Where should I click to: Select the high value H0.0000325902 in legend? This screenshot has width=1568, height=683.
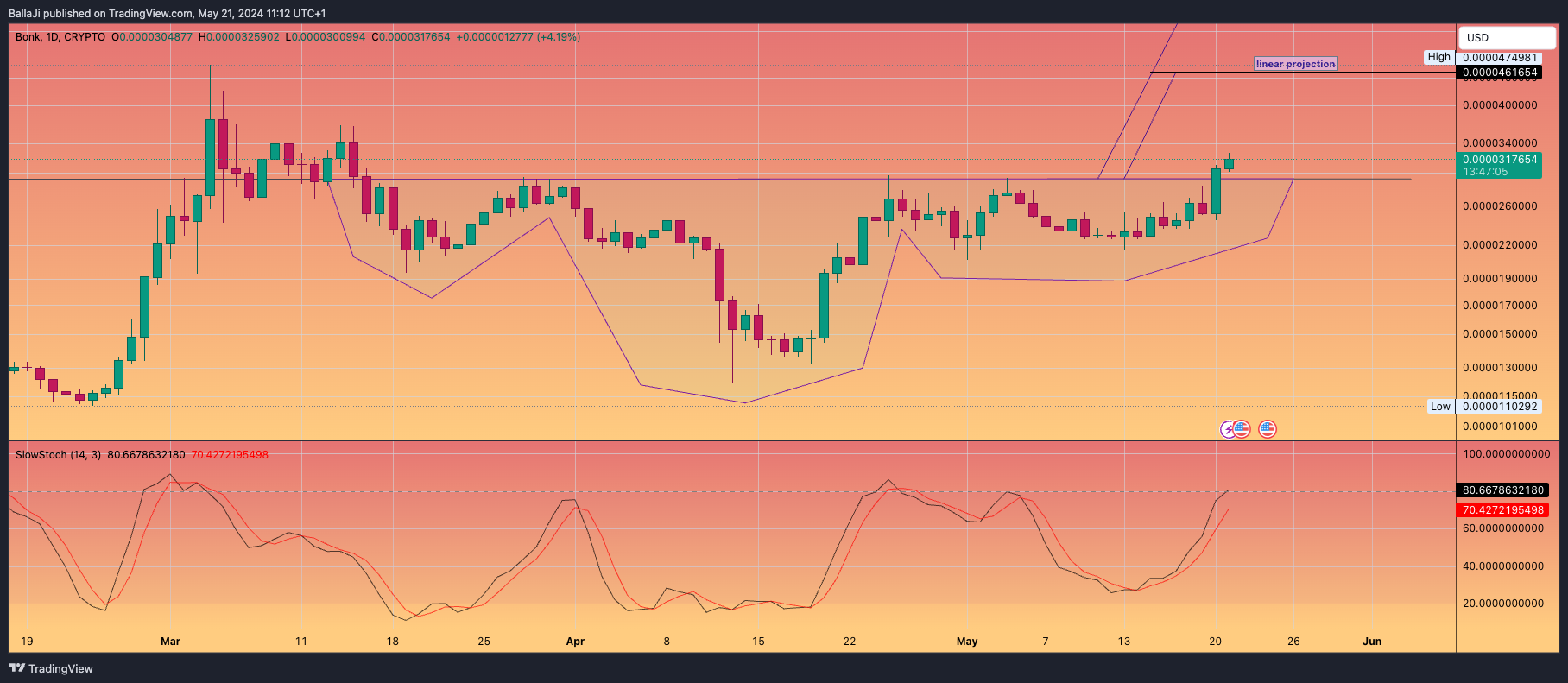pos(239,37)
